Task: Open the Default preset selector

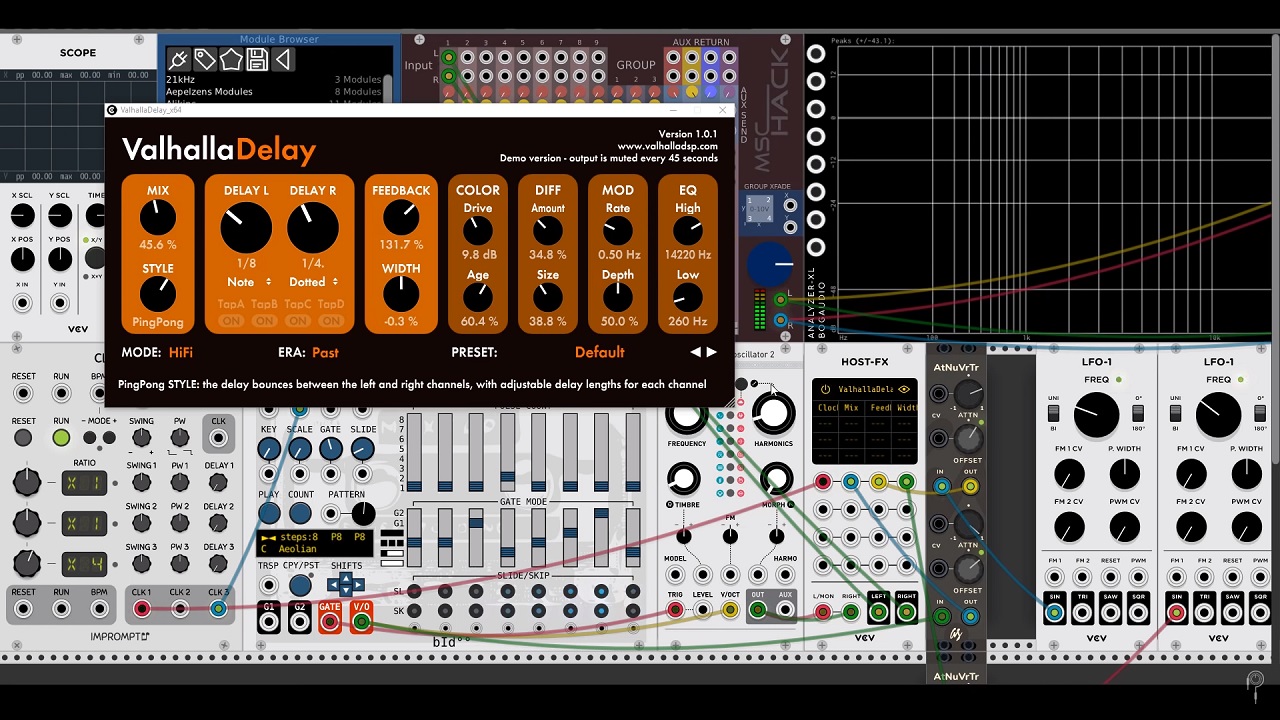Action: 599,352
